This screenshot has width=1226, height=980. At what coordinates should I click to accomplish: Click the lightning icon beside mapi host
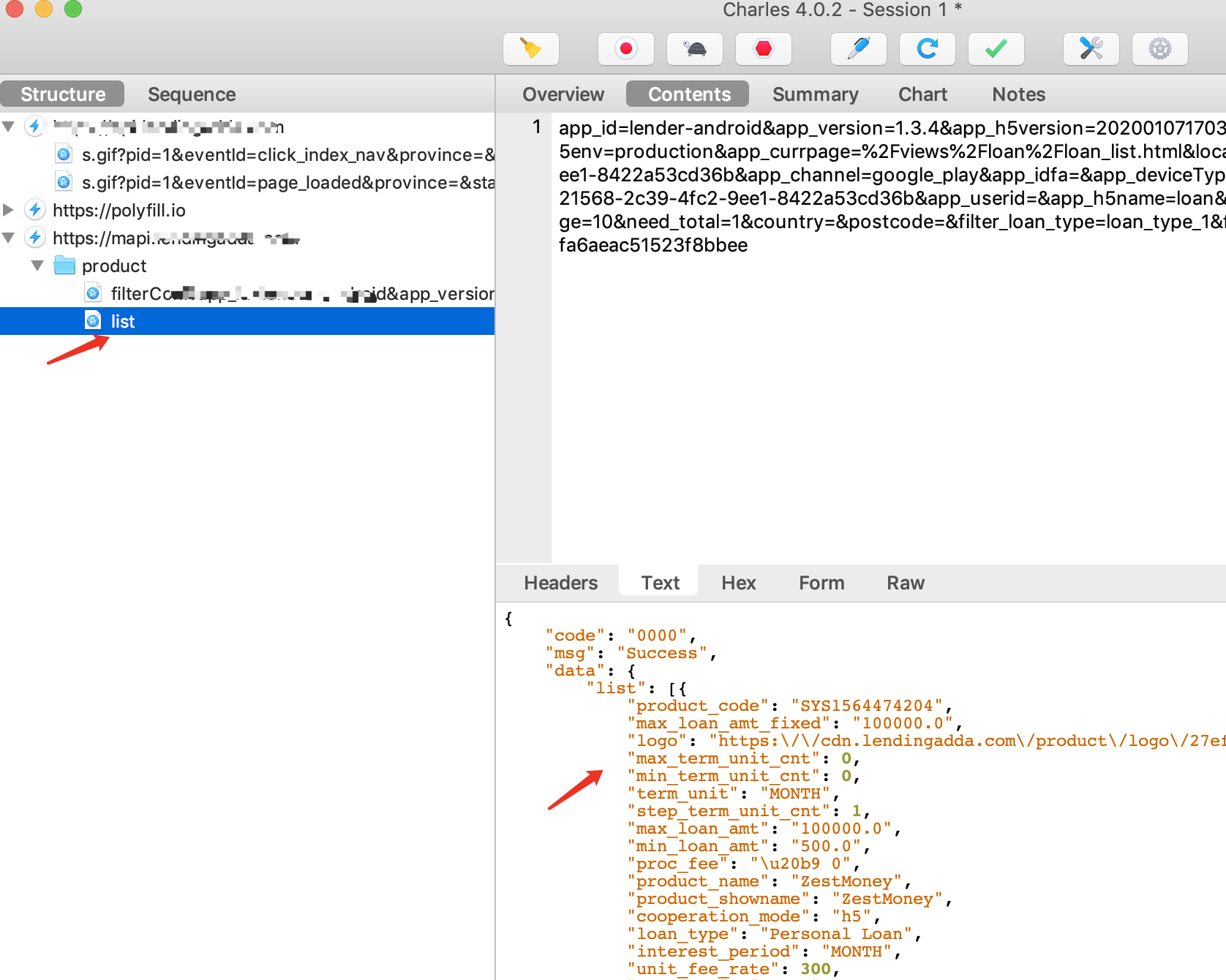point(34,238)
